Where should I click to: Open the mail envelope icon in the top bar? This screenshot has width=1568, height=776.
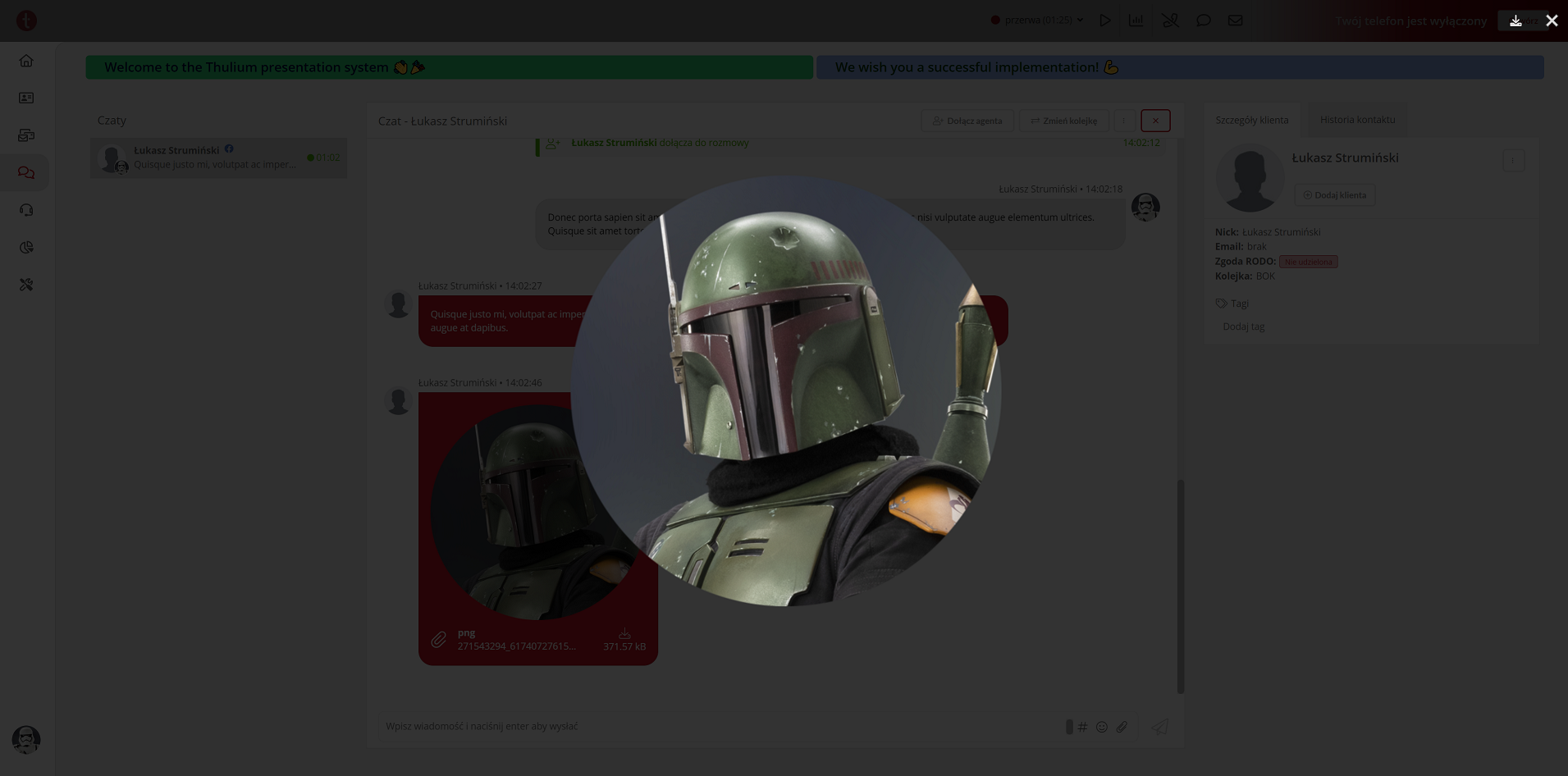coord(1235,21)
